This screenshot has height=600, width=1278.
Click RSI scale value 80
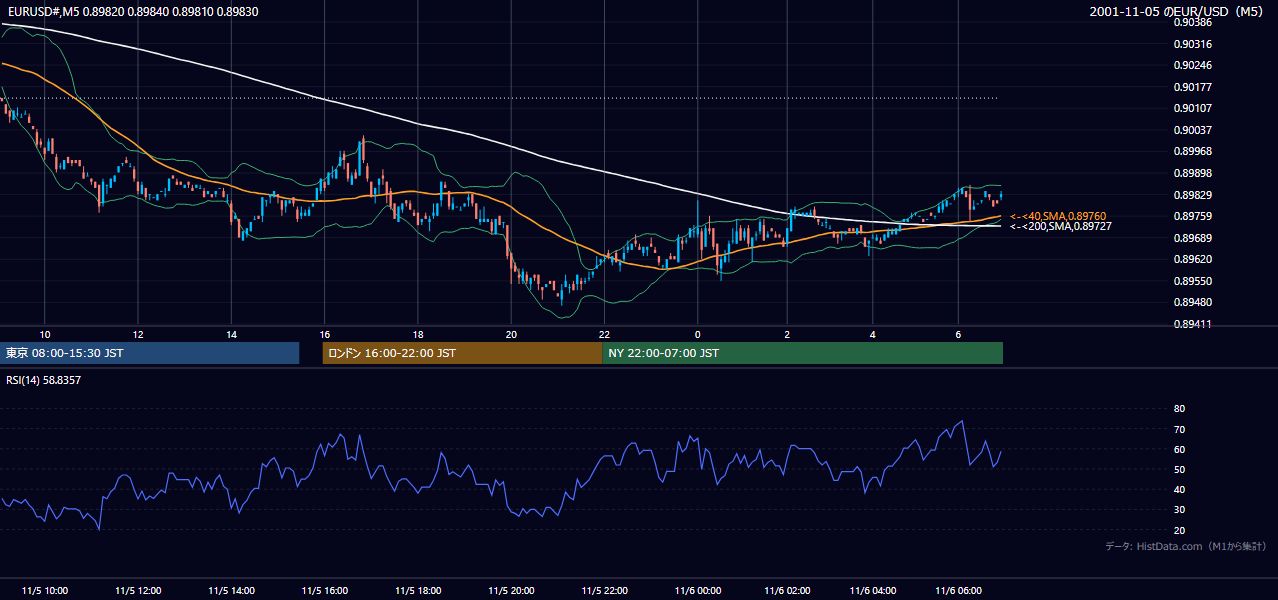pos(1179,409)
